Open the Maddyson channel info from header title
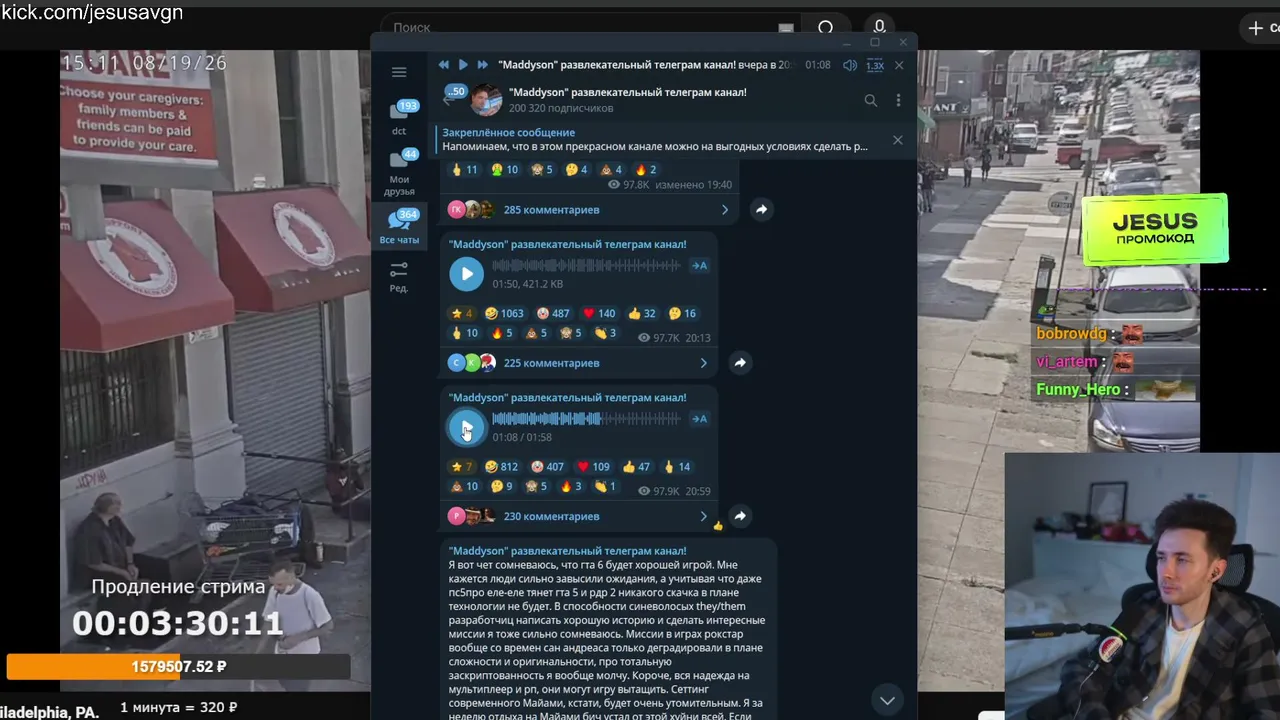Screen dimensions: 1280x720 tap(627, 92)
